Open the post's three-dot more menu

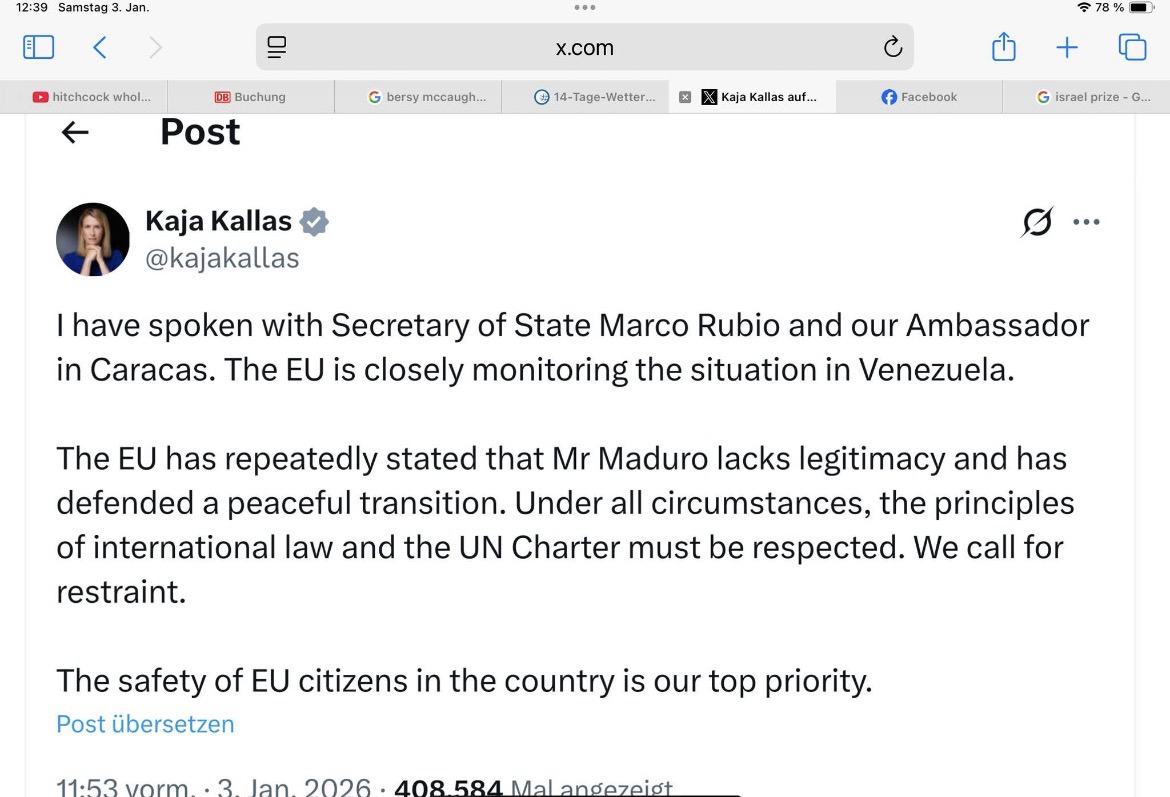coord(1086,222)
